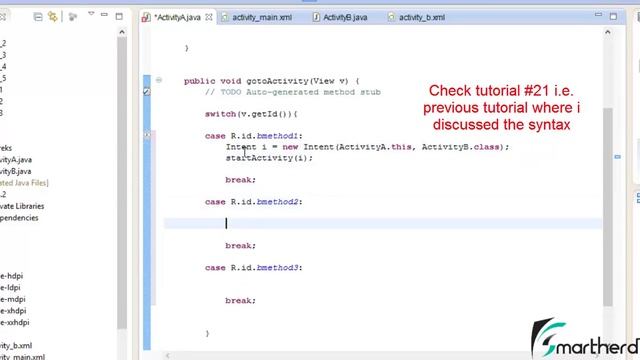Click the Package Explorer vertical scrollbar thumb
This screenshot has height=360, width=640.
click(x=122, y=182)
